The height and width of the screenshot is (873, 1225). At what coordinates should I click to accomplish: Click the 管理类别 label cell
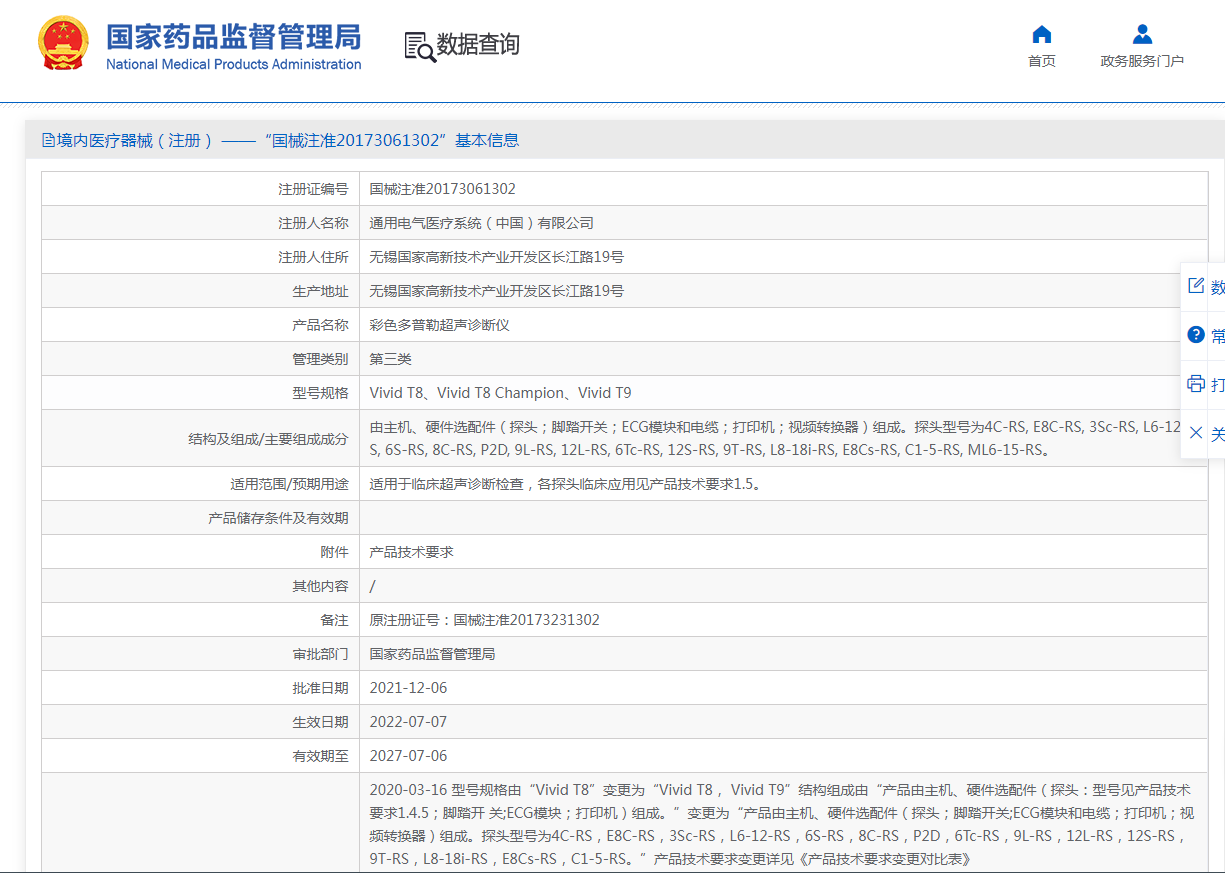[200, 359]
